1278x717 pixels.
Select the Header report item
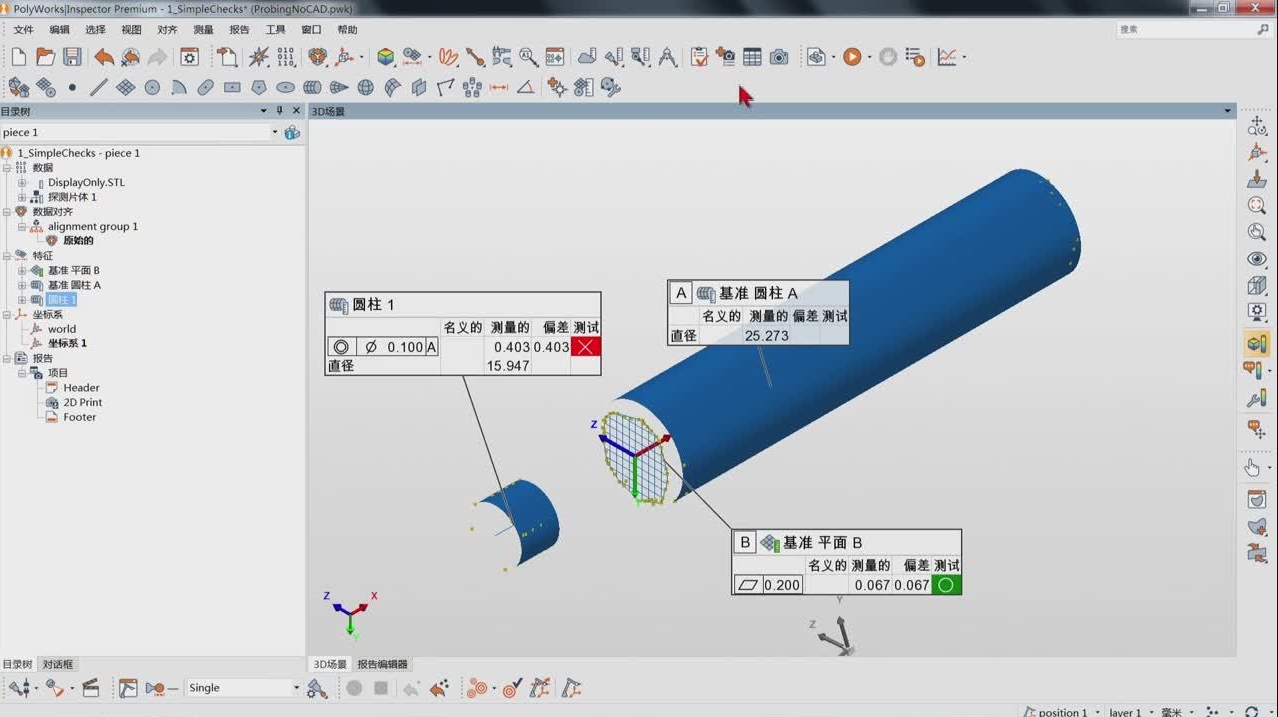[x=81, y=388]
